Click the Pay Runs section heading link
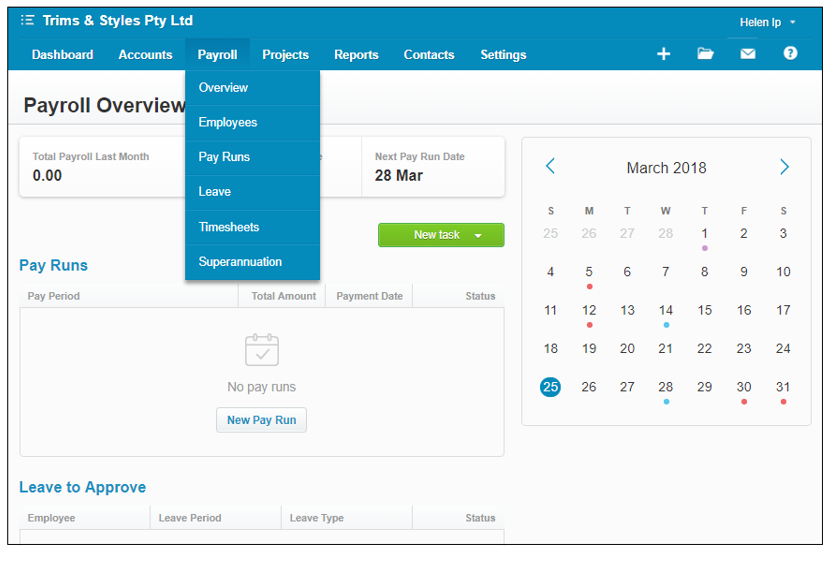This screenshot has width=839, height=566. (54, 265)
